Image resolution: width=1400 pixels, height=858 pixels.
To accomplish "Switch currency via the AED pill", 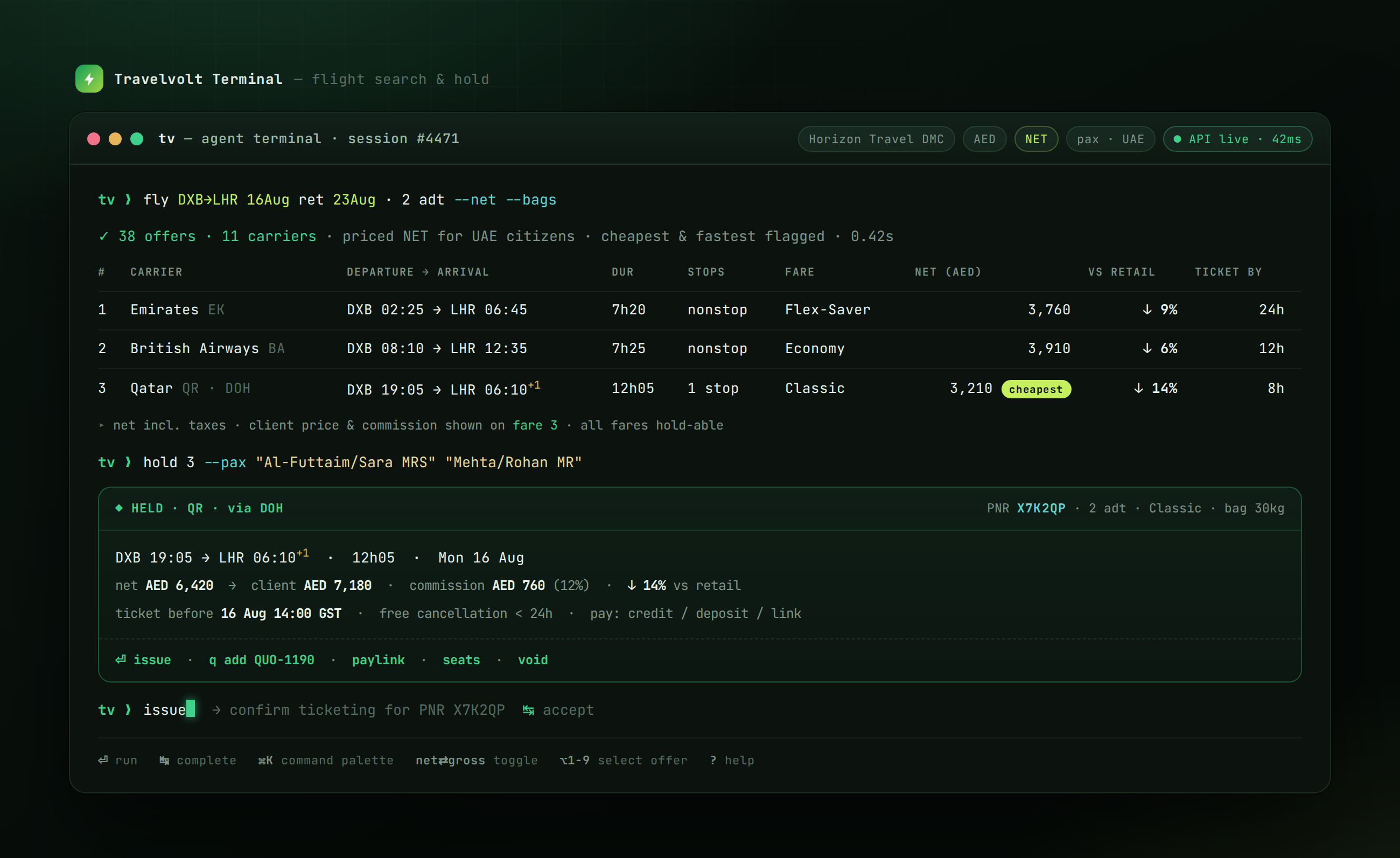I will (x=985, y=139).
